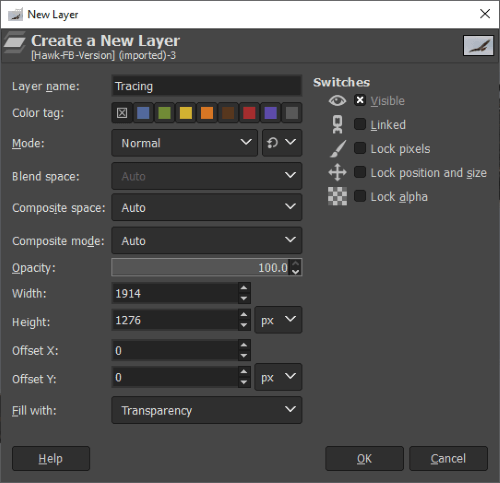Open the Fill with Transparency dropdown

[x=207, y=410]
